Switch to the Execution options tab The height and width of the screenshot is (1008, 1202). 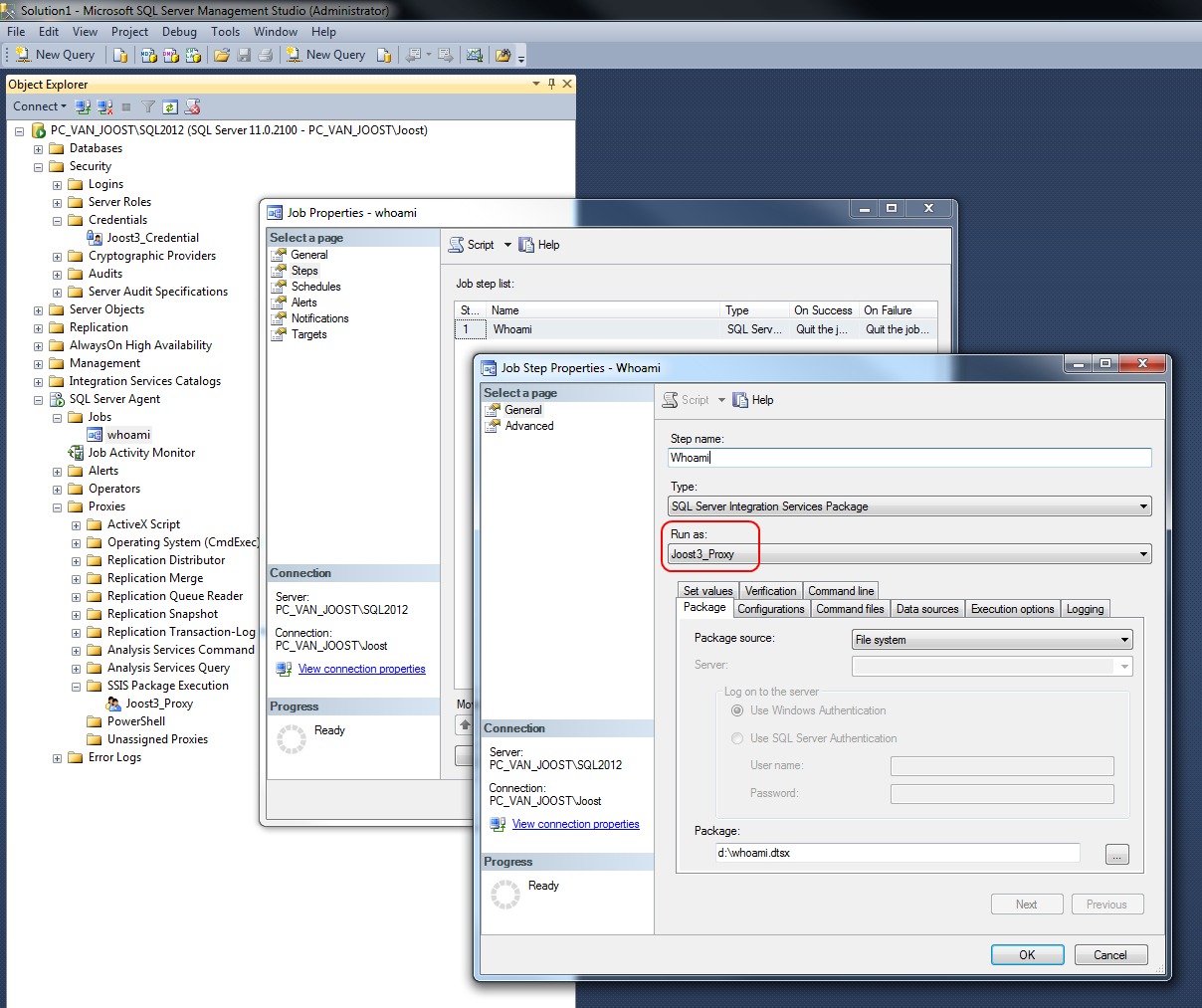(x=1012, y=608)
